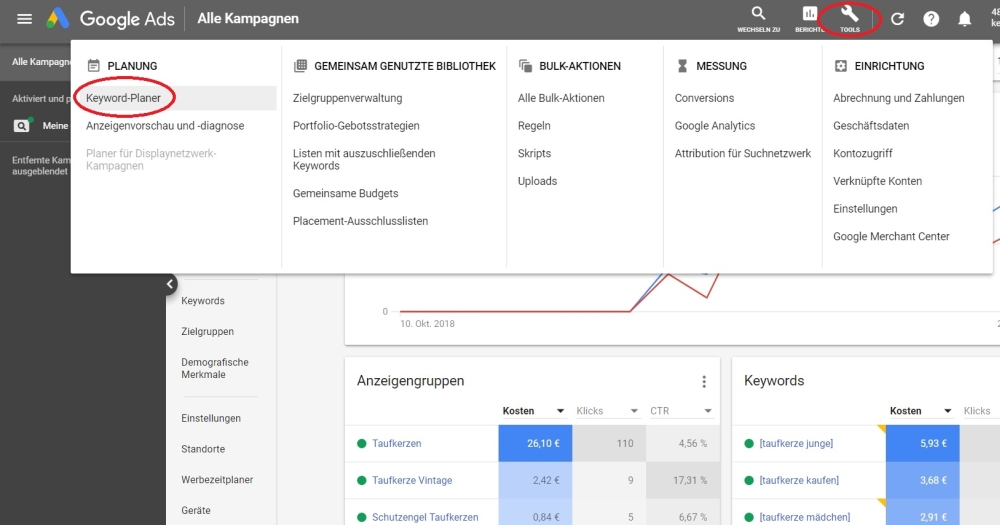Open the [taufkerze junge] keyword link
The height and width of the screenshot is (525, 1000).
click(796, 443)
